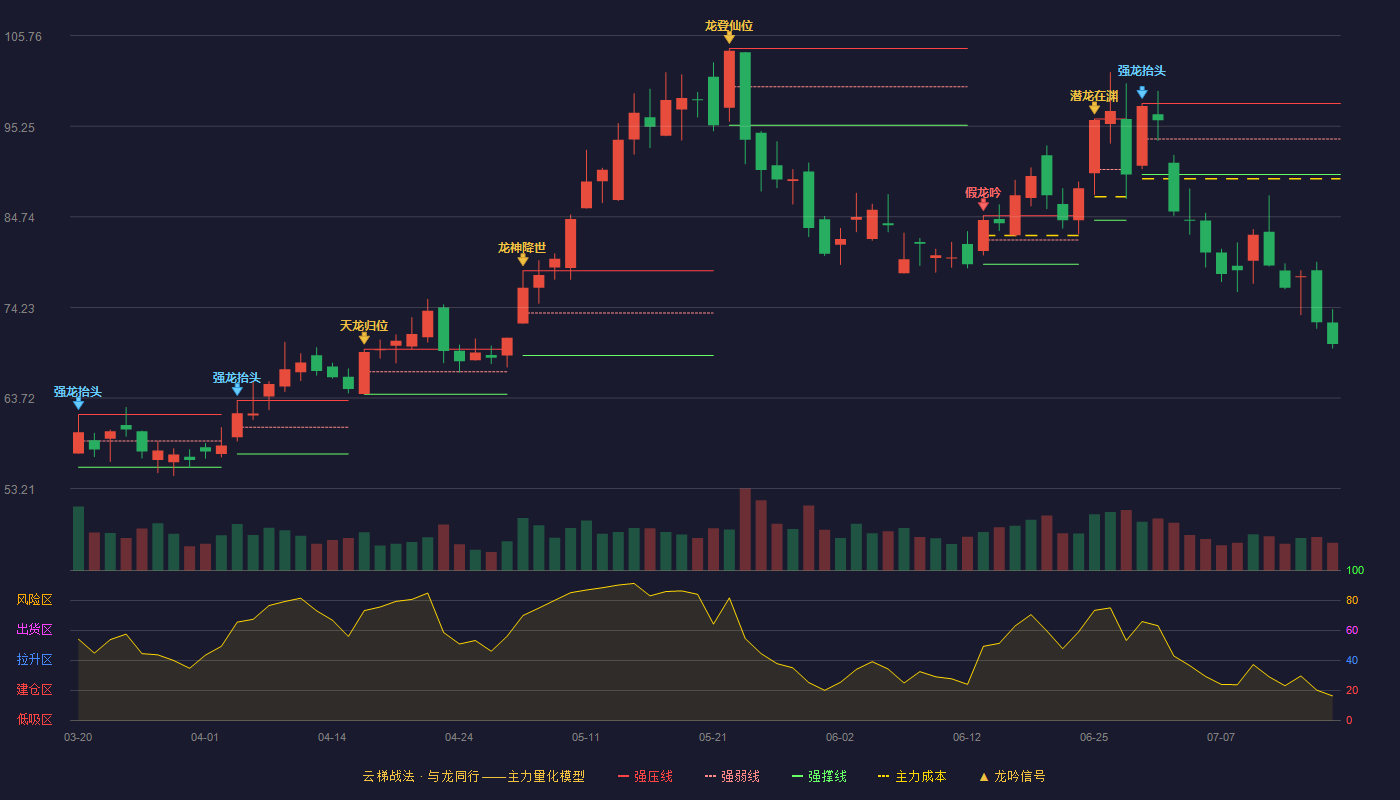
Task: Click the 出货区 zone label
Action: [x=34, y=630]
